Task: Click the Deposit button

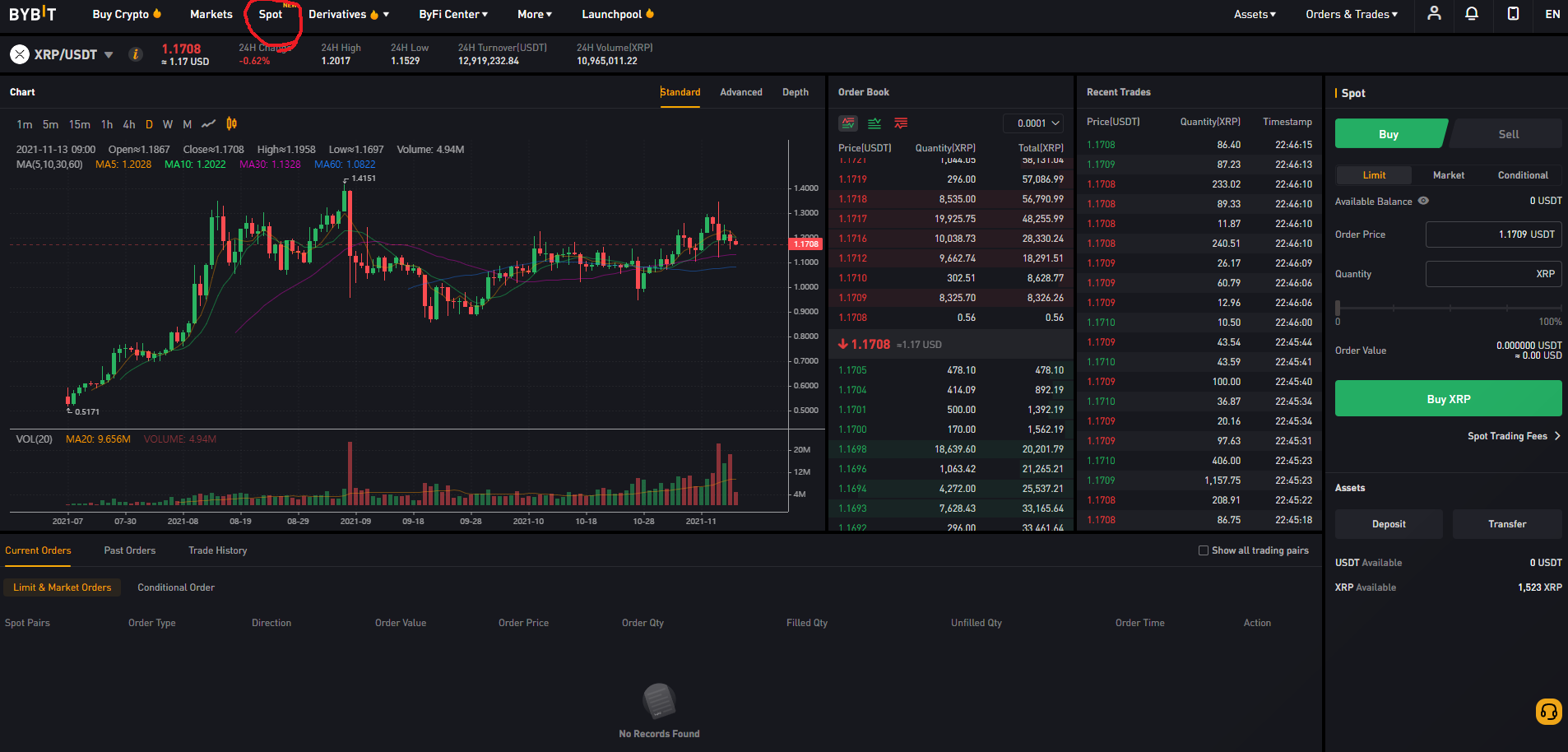Action: (x=1389, y=524)
